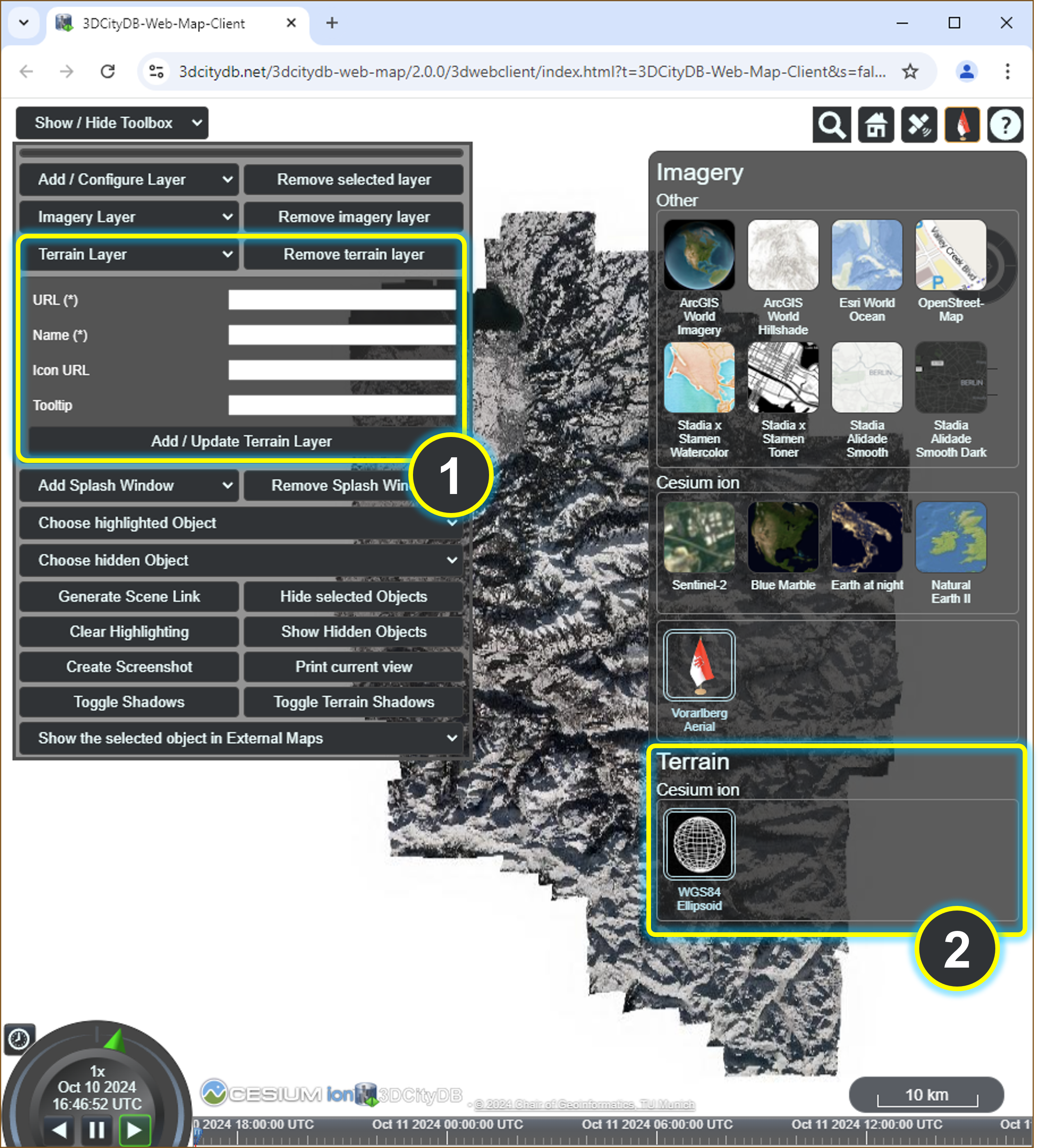Viewport: 1038px width, 1148px height.
Task: Choose Earth at night imagery
Action: 866,537
